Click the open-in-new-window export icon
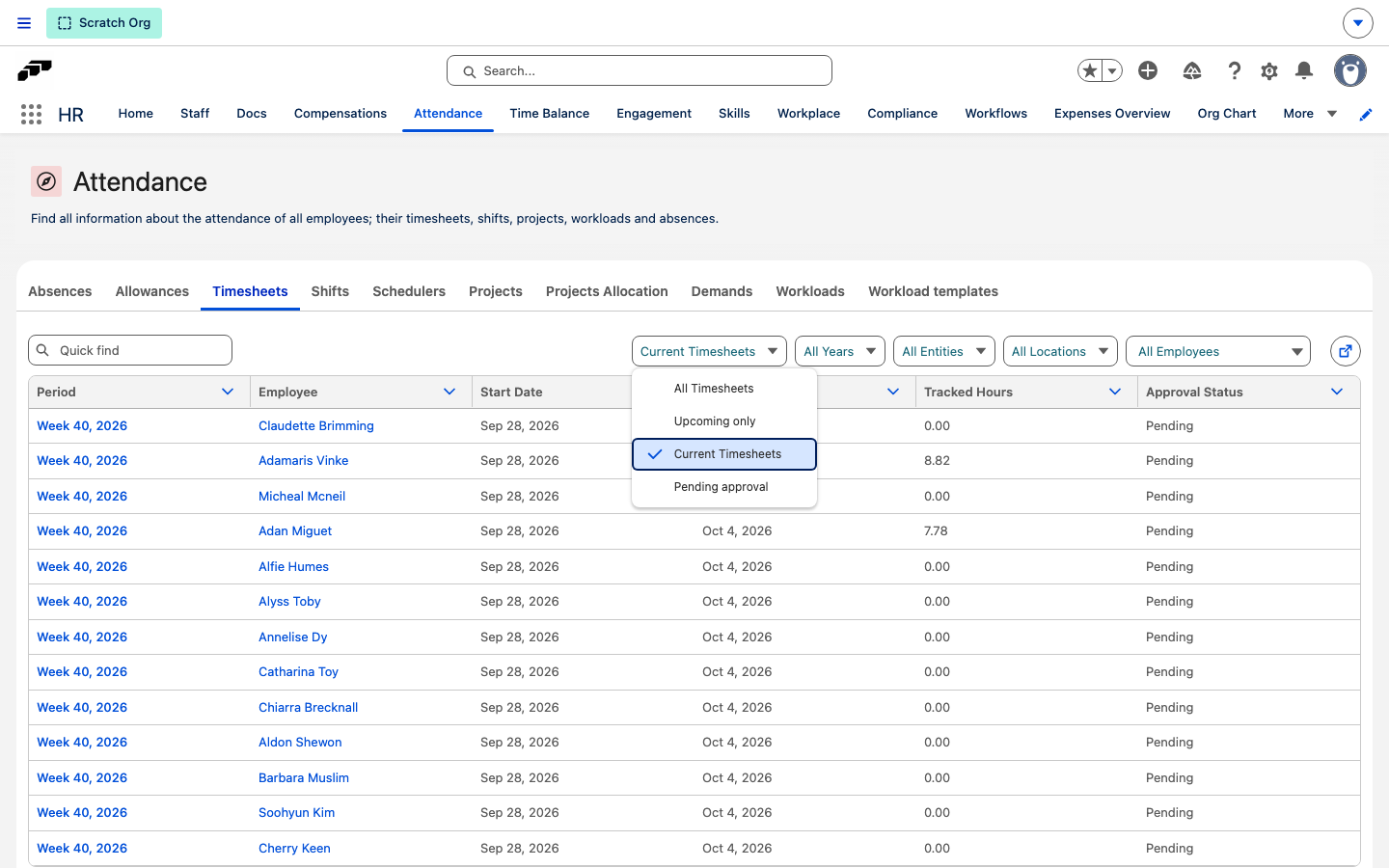 click(x=1346, y=351)
